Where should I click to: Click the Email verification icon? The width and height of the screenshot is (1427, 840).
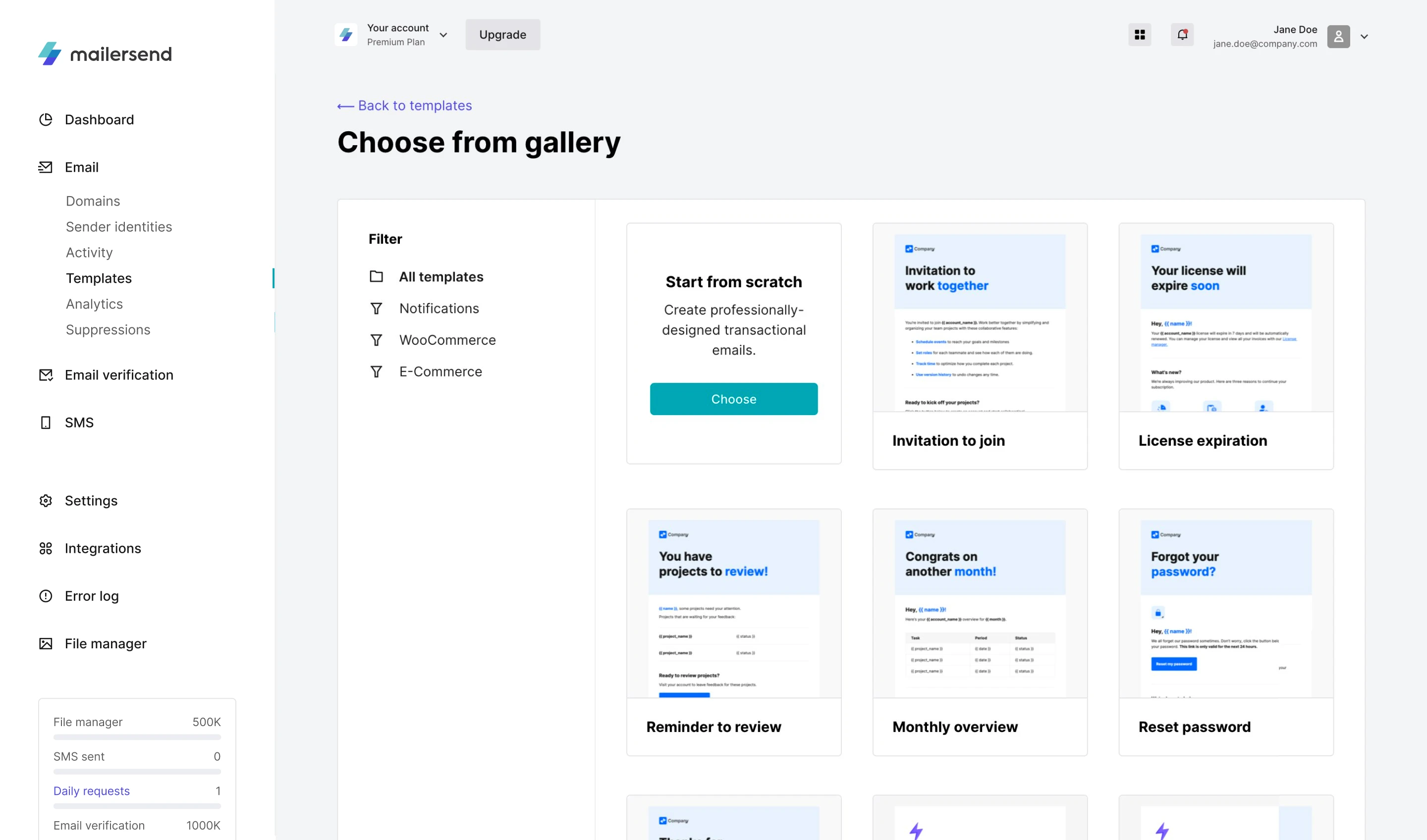point(46,375)
